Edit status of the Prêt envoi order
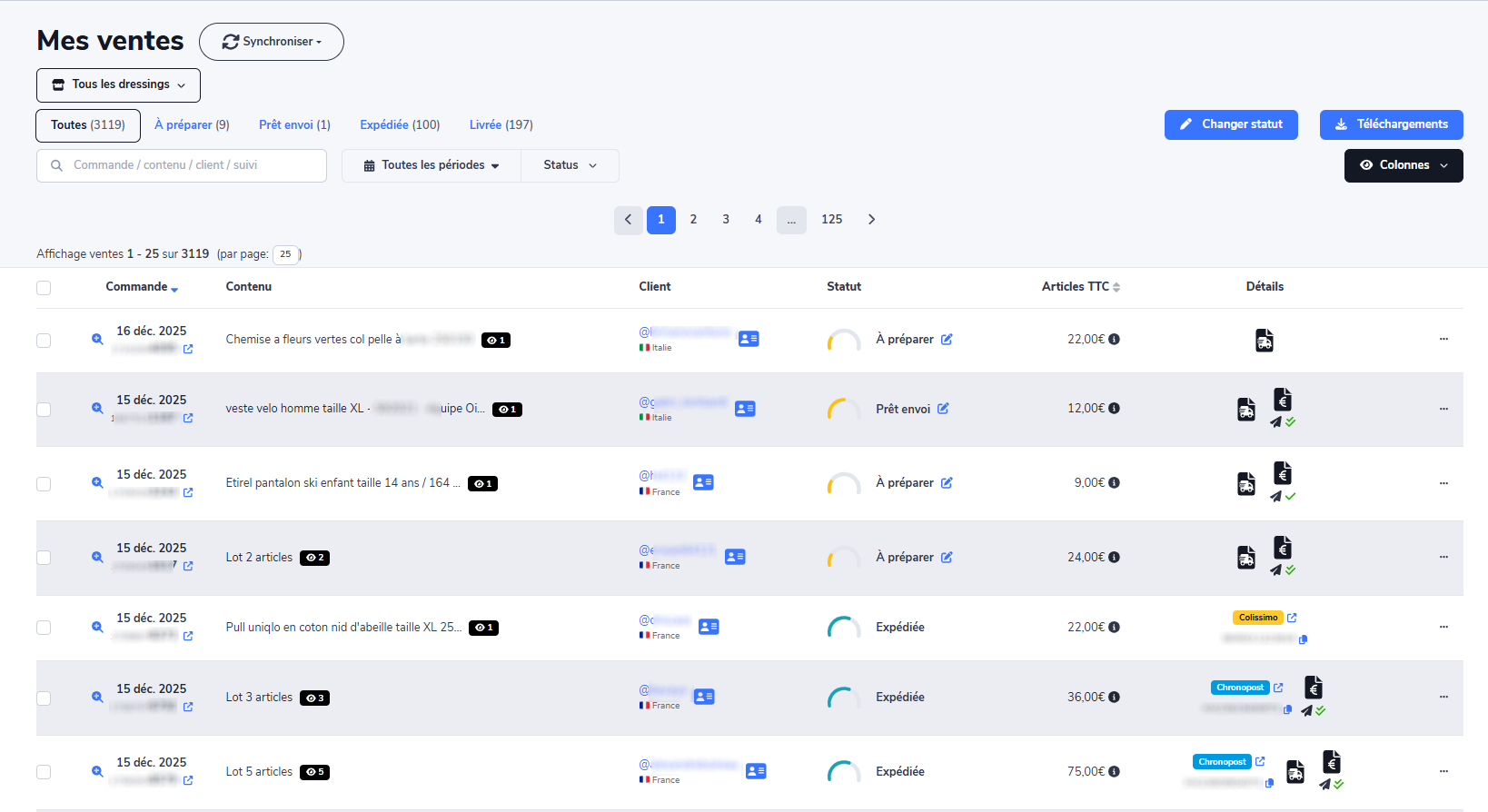 [x=943, y=409]
